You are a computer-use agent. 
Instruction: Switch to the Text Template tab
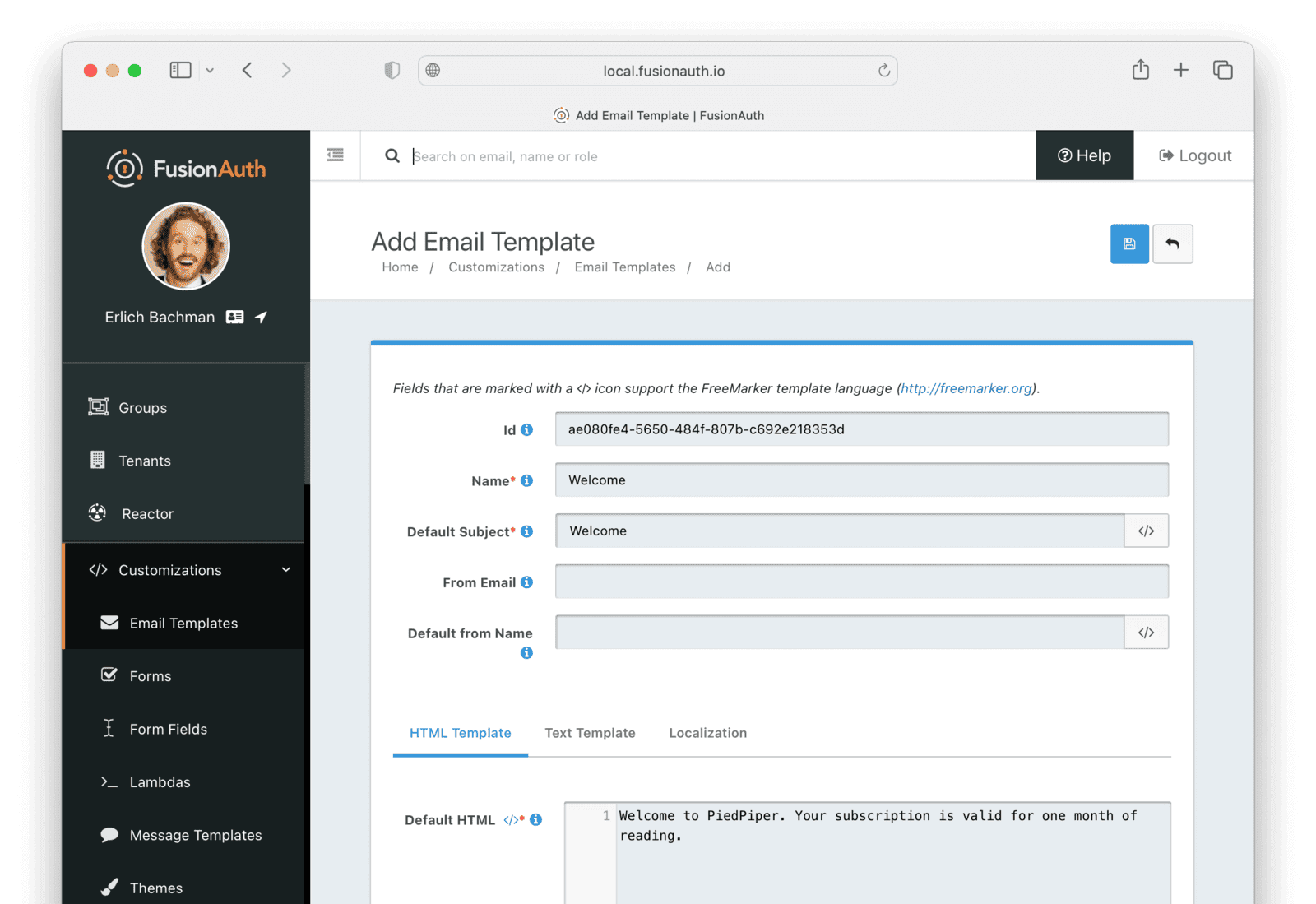click(x=590, y=733)
